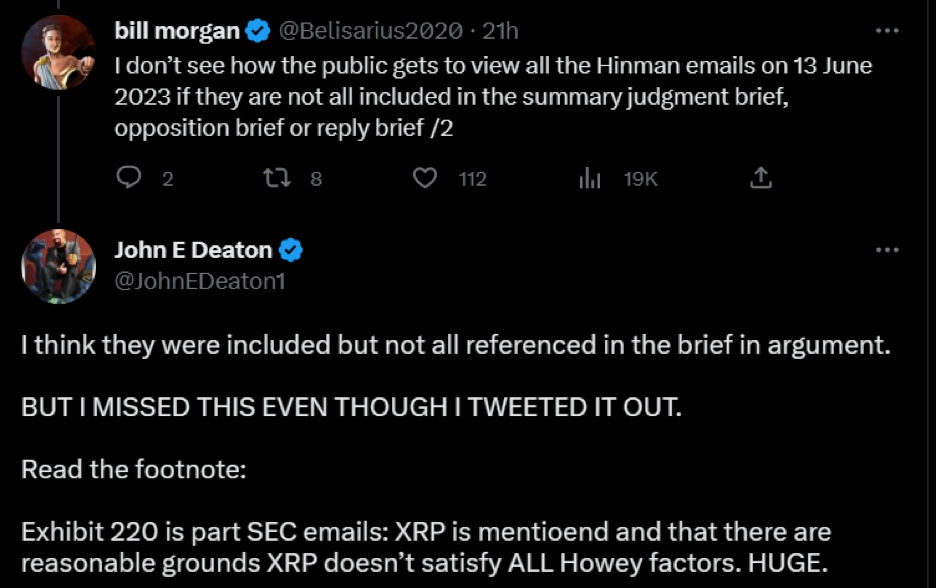Viewport: 936px width, 588px height.
Task: Open more options on John E Deaton's tweet
Action: [x=887, y=249]
